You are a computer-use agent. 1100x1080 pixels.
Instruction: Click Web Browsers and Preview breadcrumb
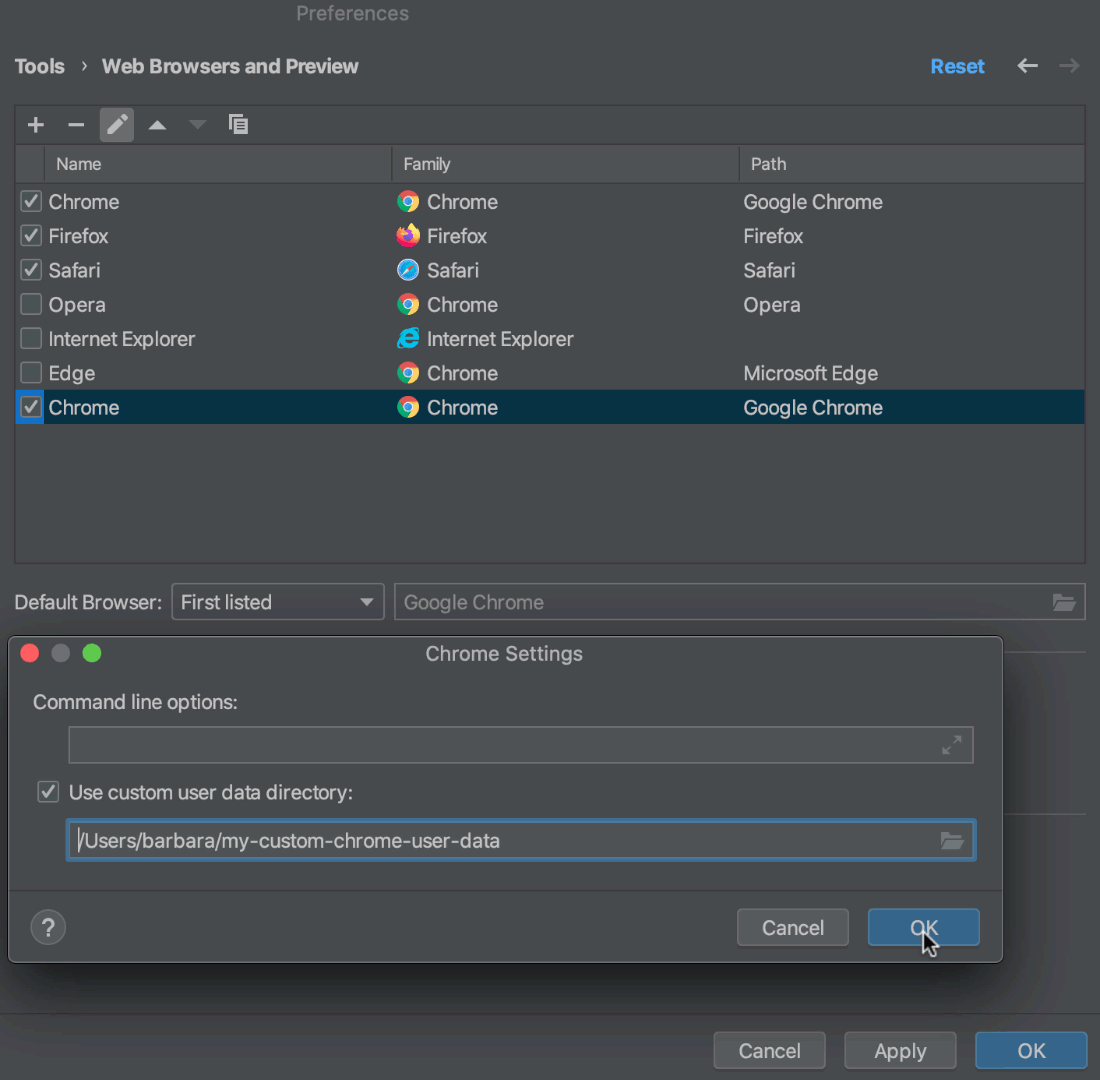click(229, 66)
